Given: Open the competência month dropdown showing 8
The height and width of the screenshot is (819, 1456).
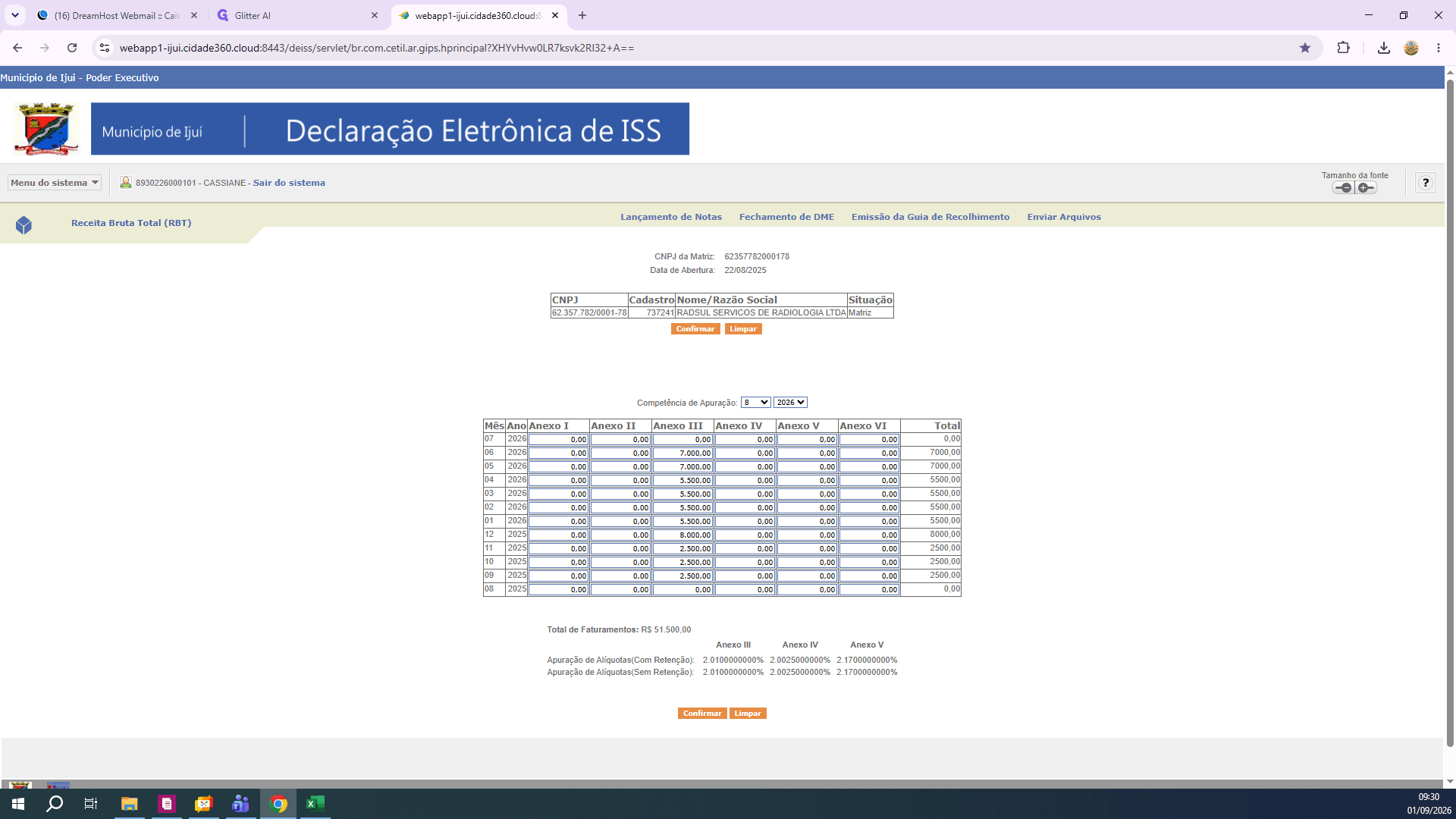Looking at the screenshot, I should tap(755, 403).
